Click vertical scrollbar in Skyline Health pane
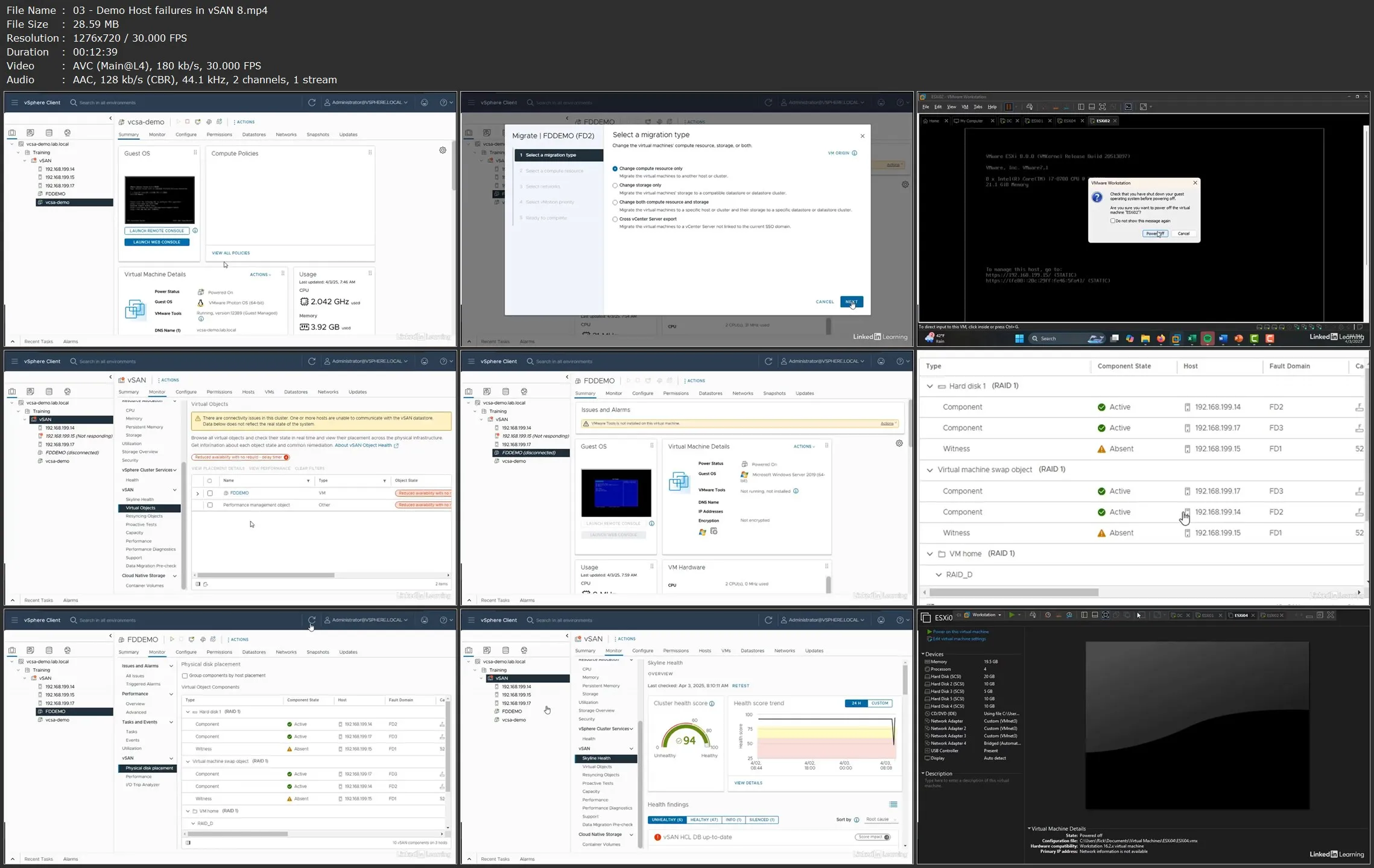 pos(905,680)
